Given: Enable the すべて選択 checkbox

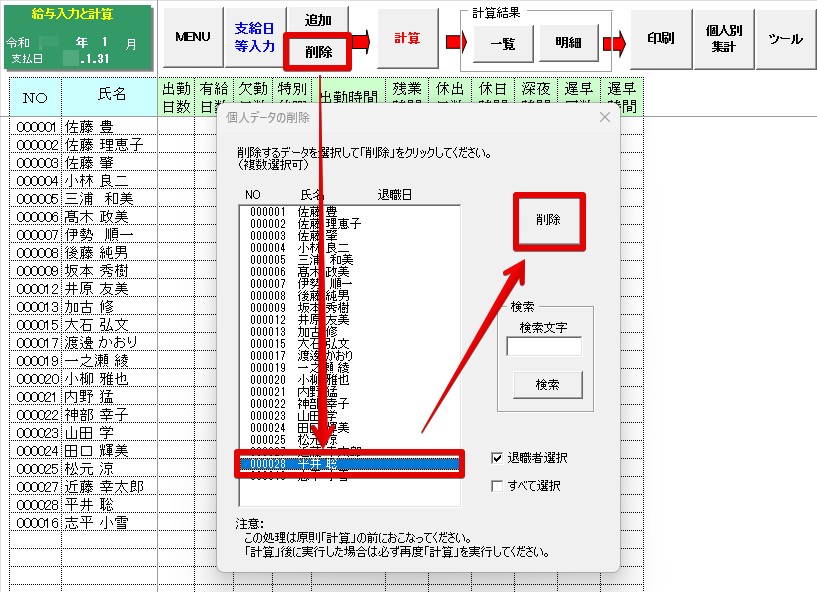Looking at the screenshot, I should pyautogui.click(x=498, y=486).
